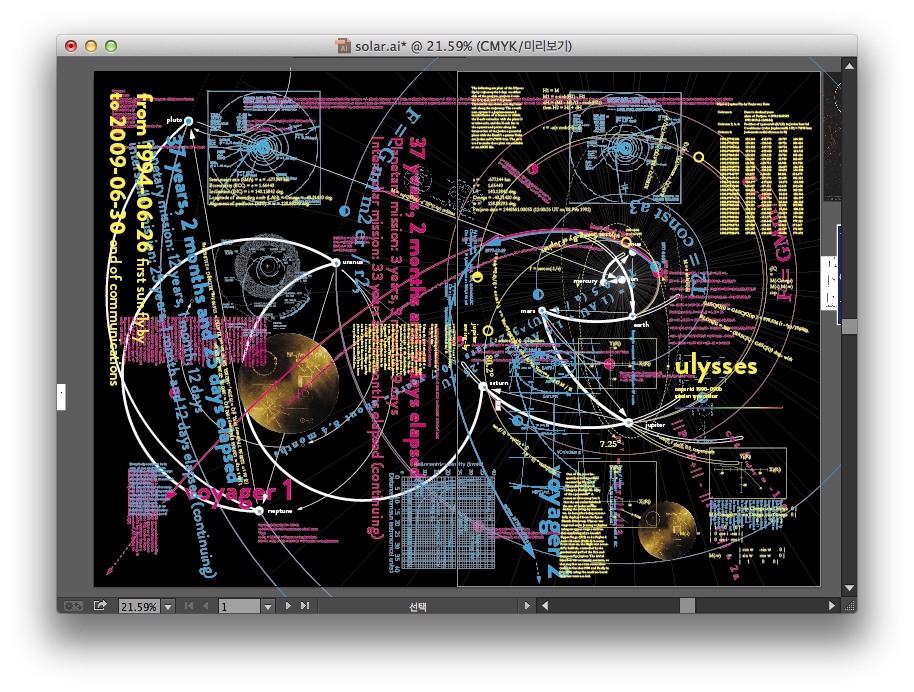Click the yellow 'ulysses' text in artwork
The height and width of the screenshot is (692, 914).
(716, 367)
